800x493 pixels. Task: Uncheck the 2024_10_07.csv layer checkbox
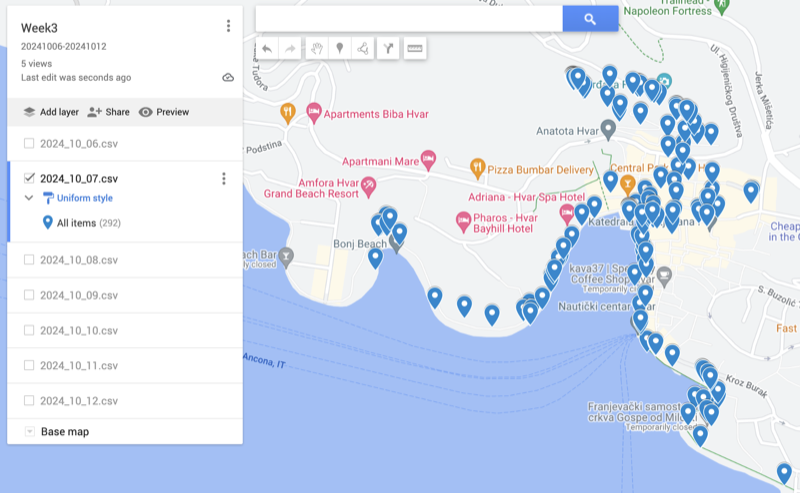coord(29,179)
